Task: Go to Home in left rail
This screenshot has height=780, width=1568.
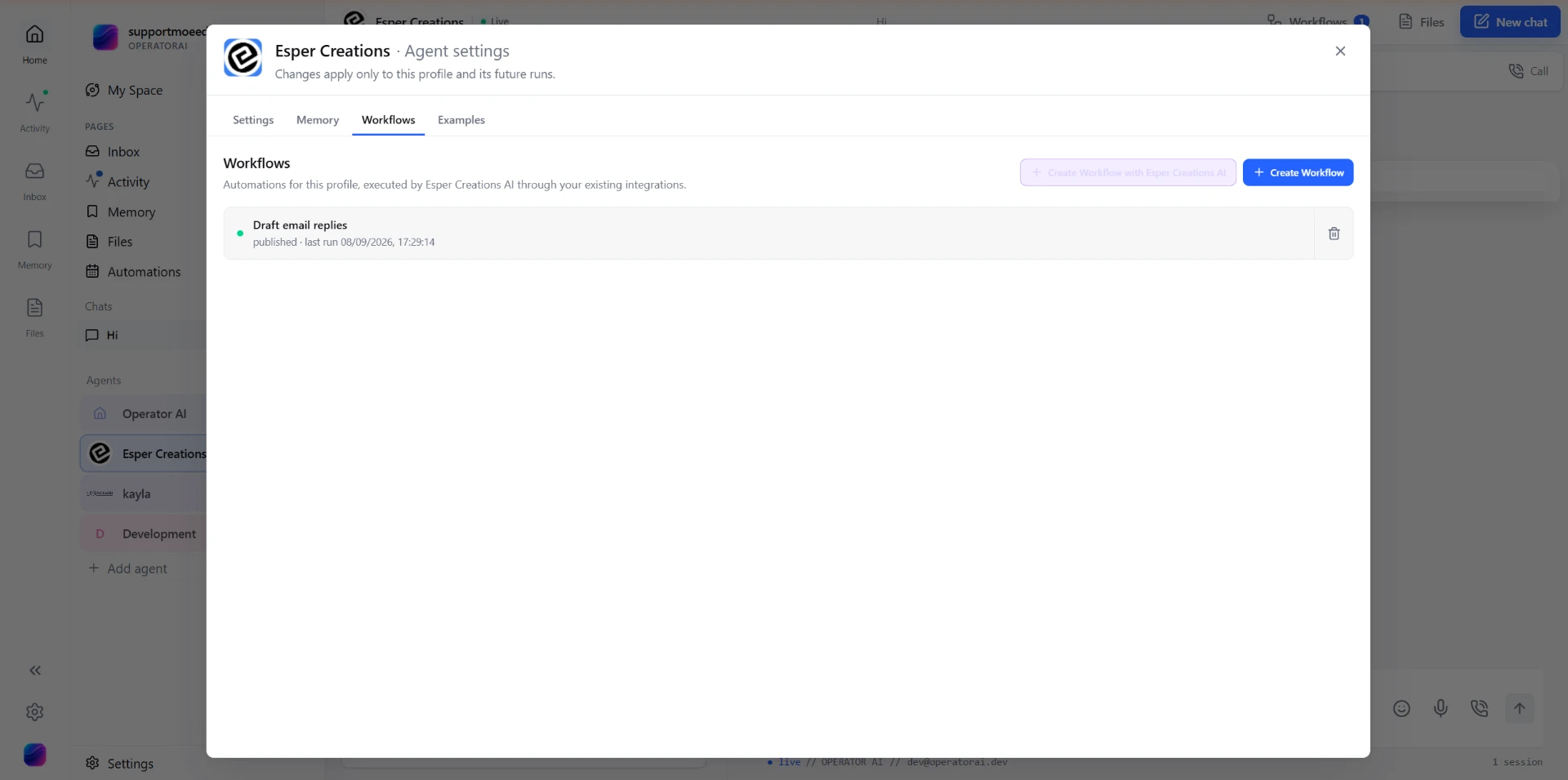Action: point(34,44)
